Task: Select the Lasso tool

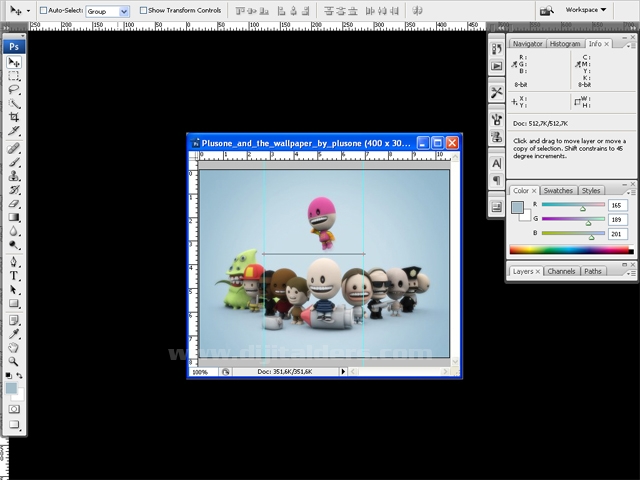Action: coord(14,90)
